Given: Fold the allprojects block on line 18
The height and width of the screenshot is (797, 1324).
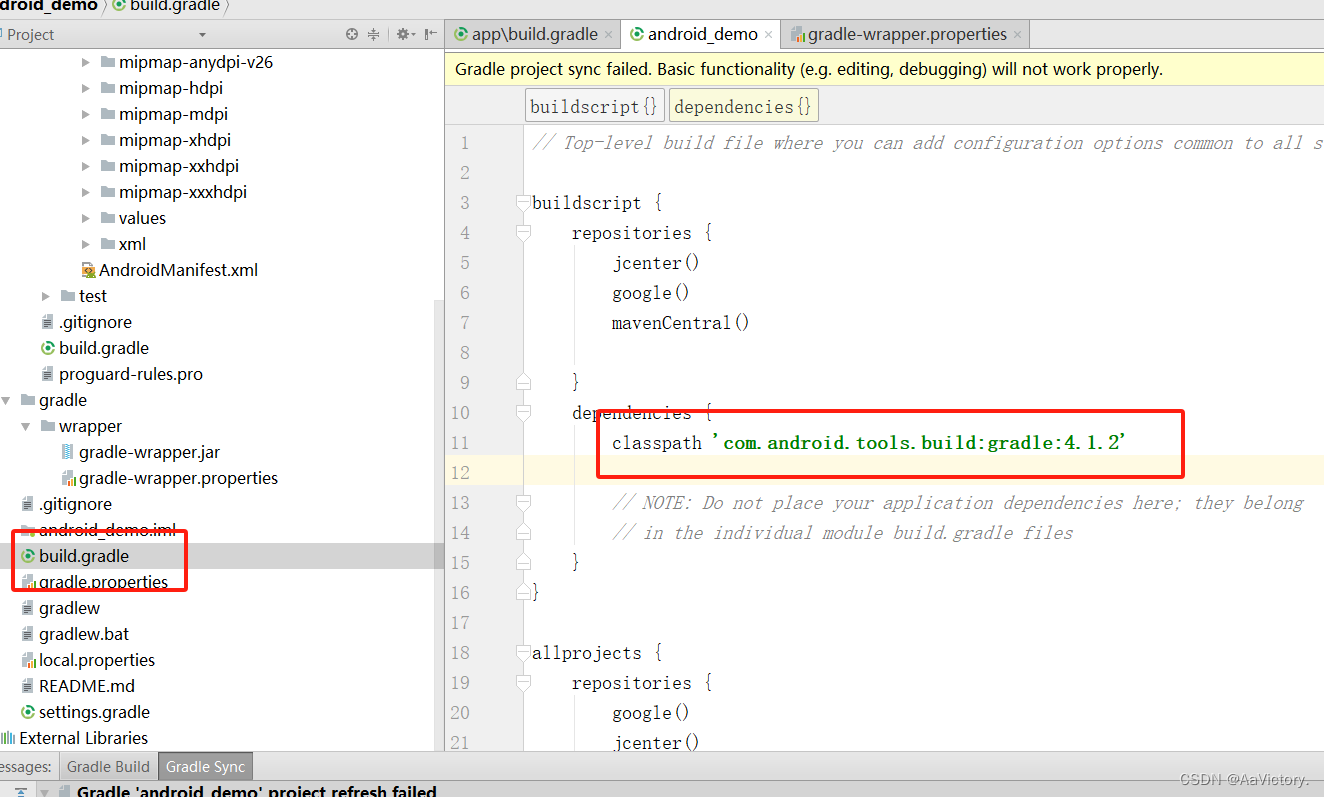Looking at the screenshot, I should [522, 653].
